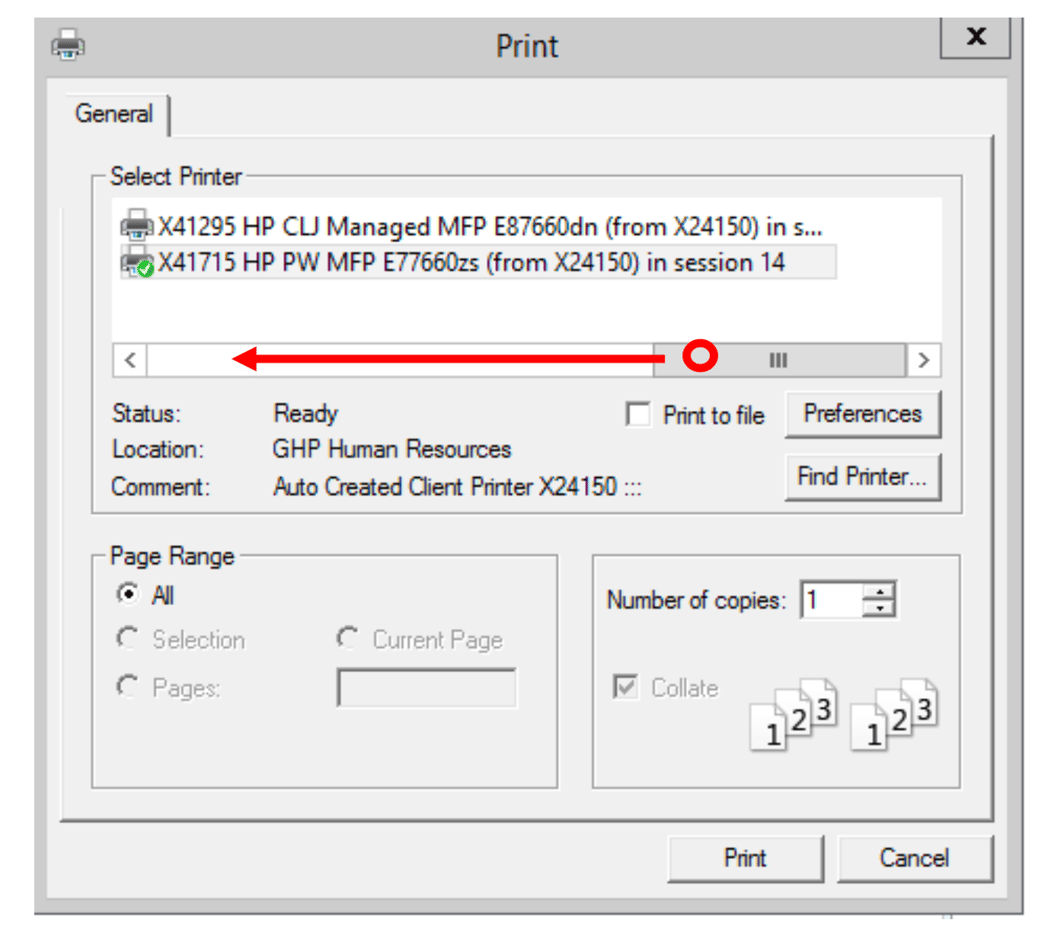
Task: Choose the Current Page radio option
Action: tap(348, 638)
